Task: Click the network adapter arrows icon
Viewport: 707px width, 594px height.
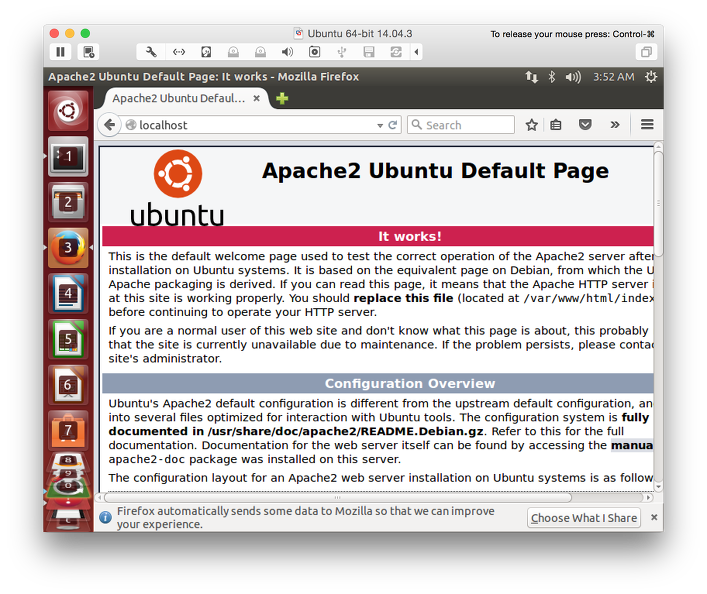Action: click(179, 52)
